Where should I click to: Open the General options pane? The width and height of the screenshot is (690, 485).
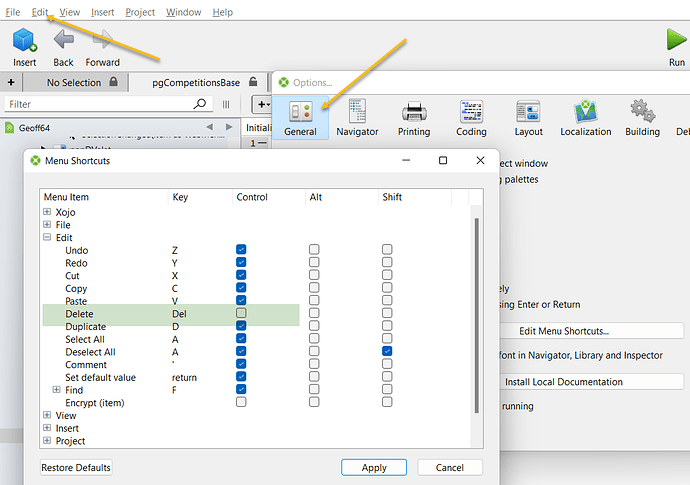[x=300, y=118]
